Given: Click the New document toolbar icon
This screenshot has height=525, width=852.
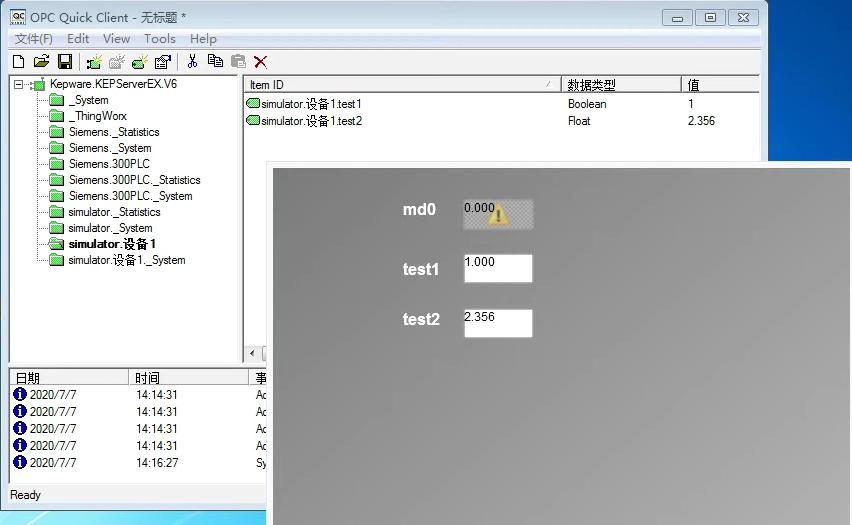Looking at the screenshot, I should tap(18, 62).
